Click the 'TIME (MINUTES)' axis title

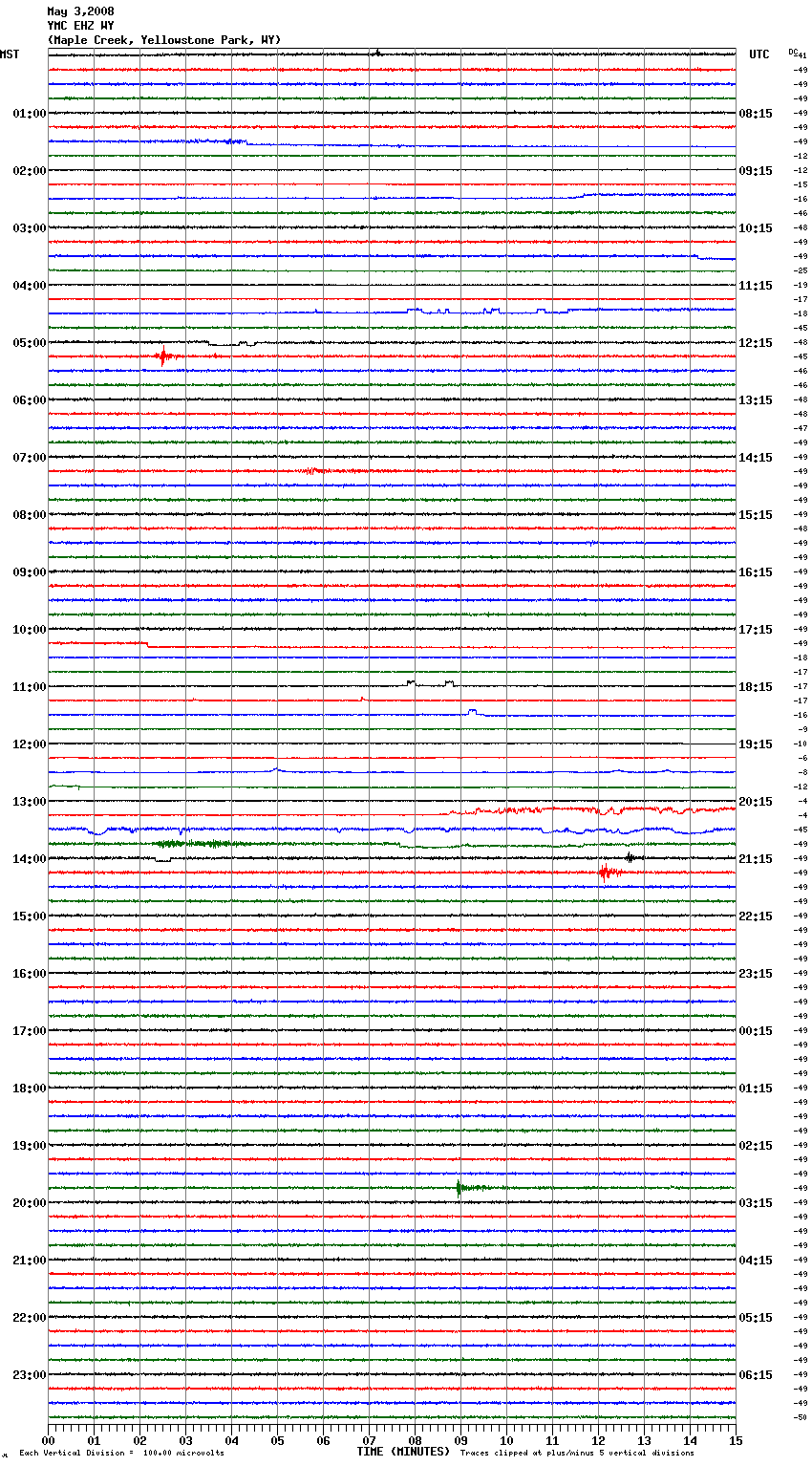pyautogui.click(x=403, y=1452)
